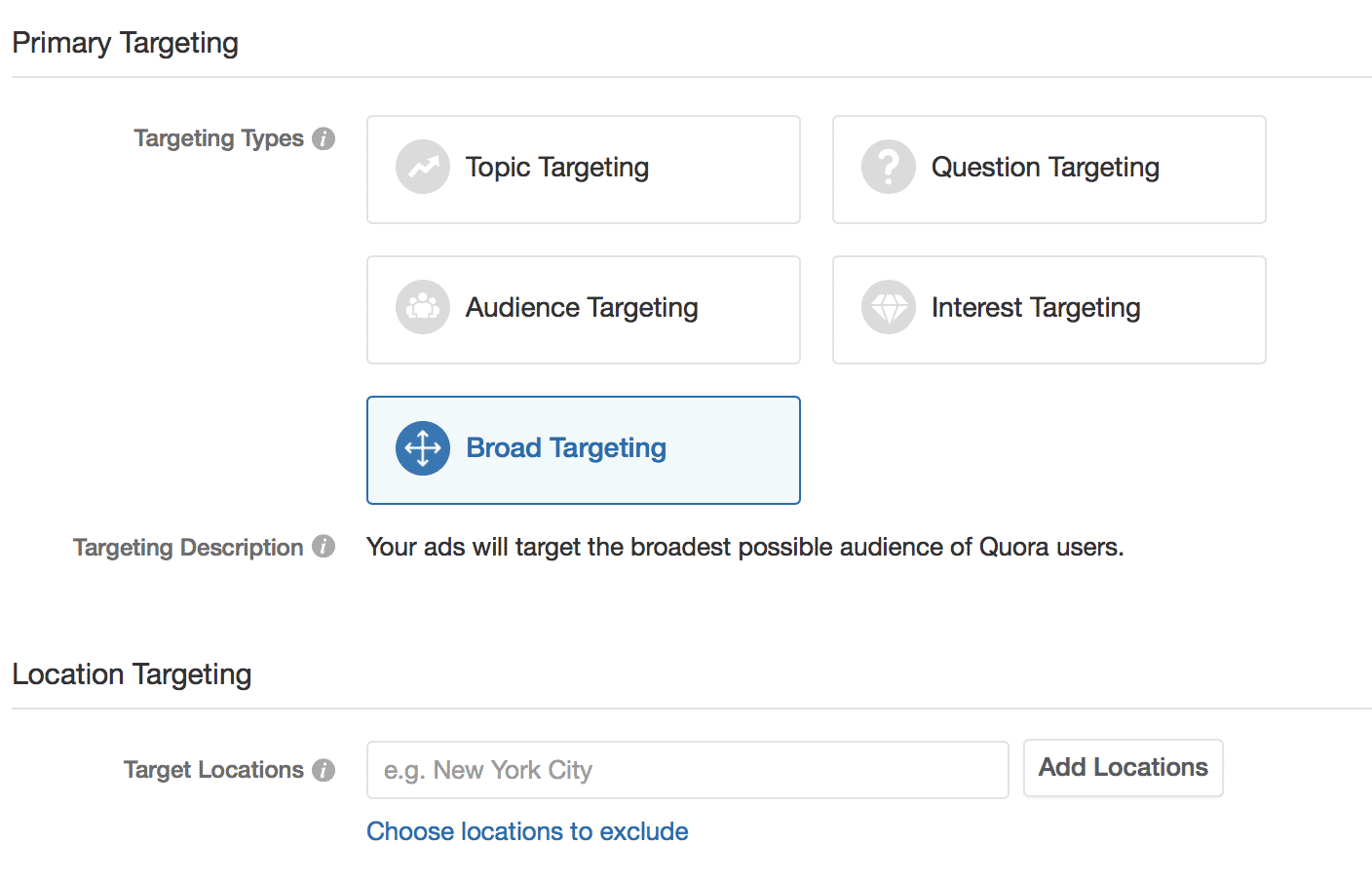
Task: Click the Target Locations field label
Action: [213, 770]
